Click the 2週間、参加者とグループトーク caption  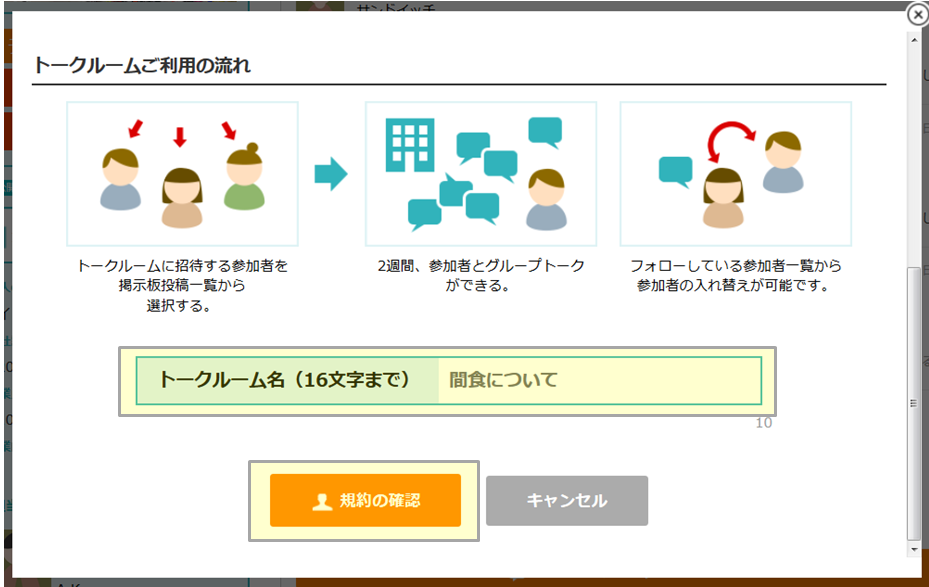[x=480, y=266]
